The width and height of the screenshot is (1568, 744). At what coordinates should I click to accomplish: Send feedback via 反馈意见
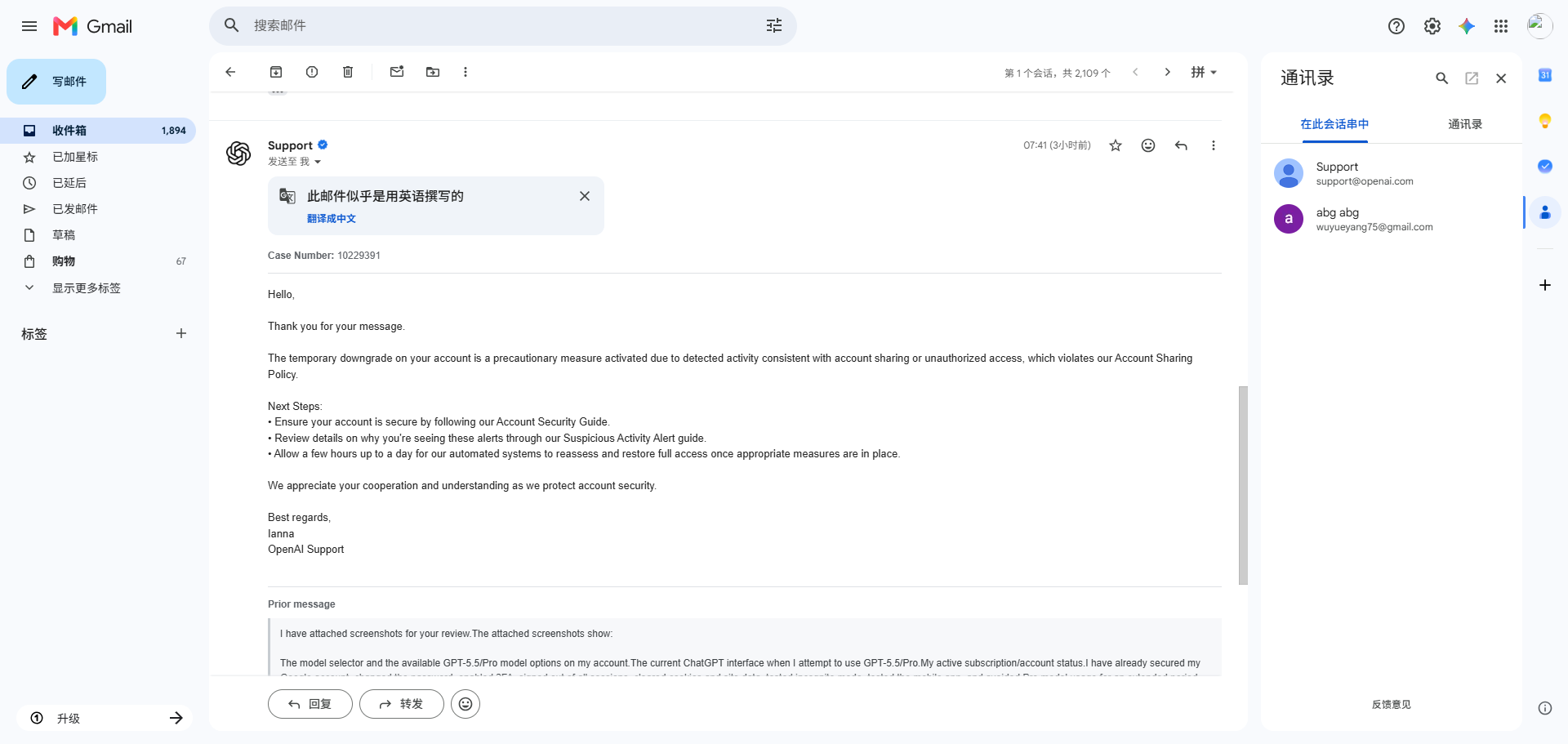click(x=1392, y=705)
